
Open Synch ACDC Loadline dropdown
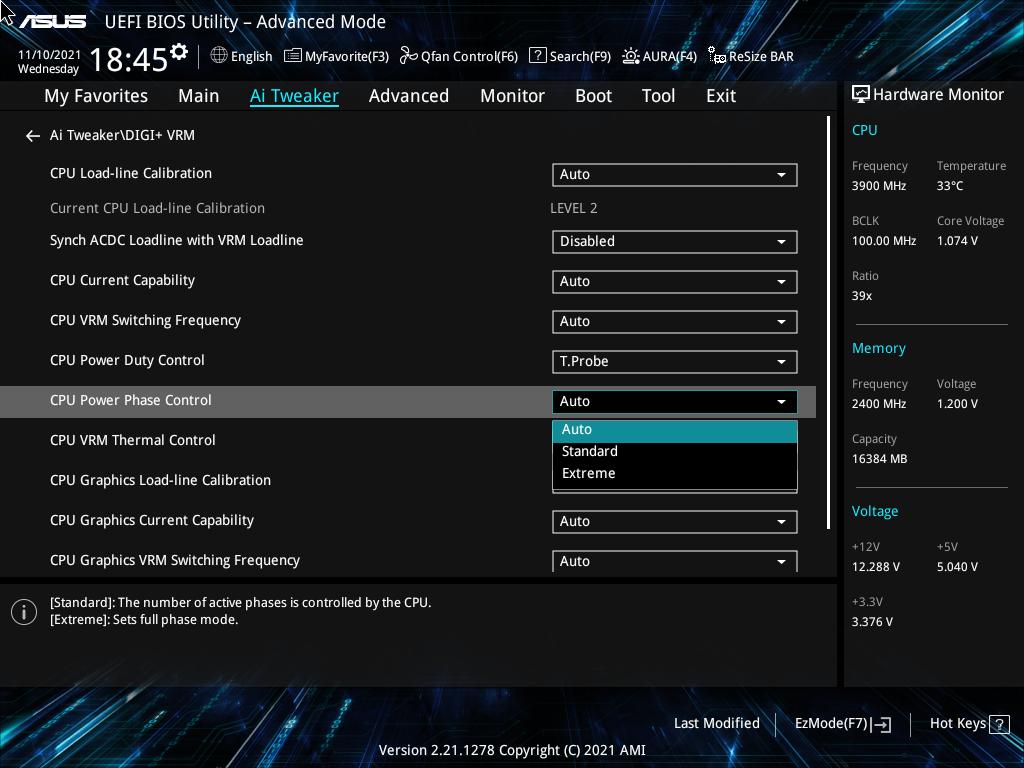(675, 242)
